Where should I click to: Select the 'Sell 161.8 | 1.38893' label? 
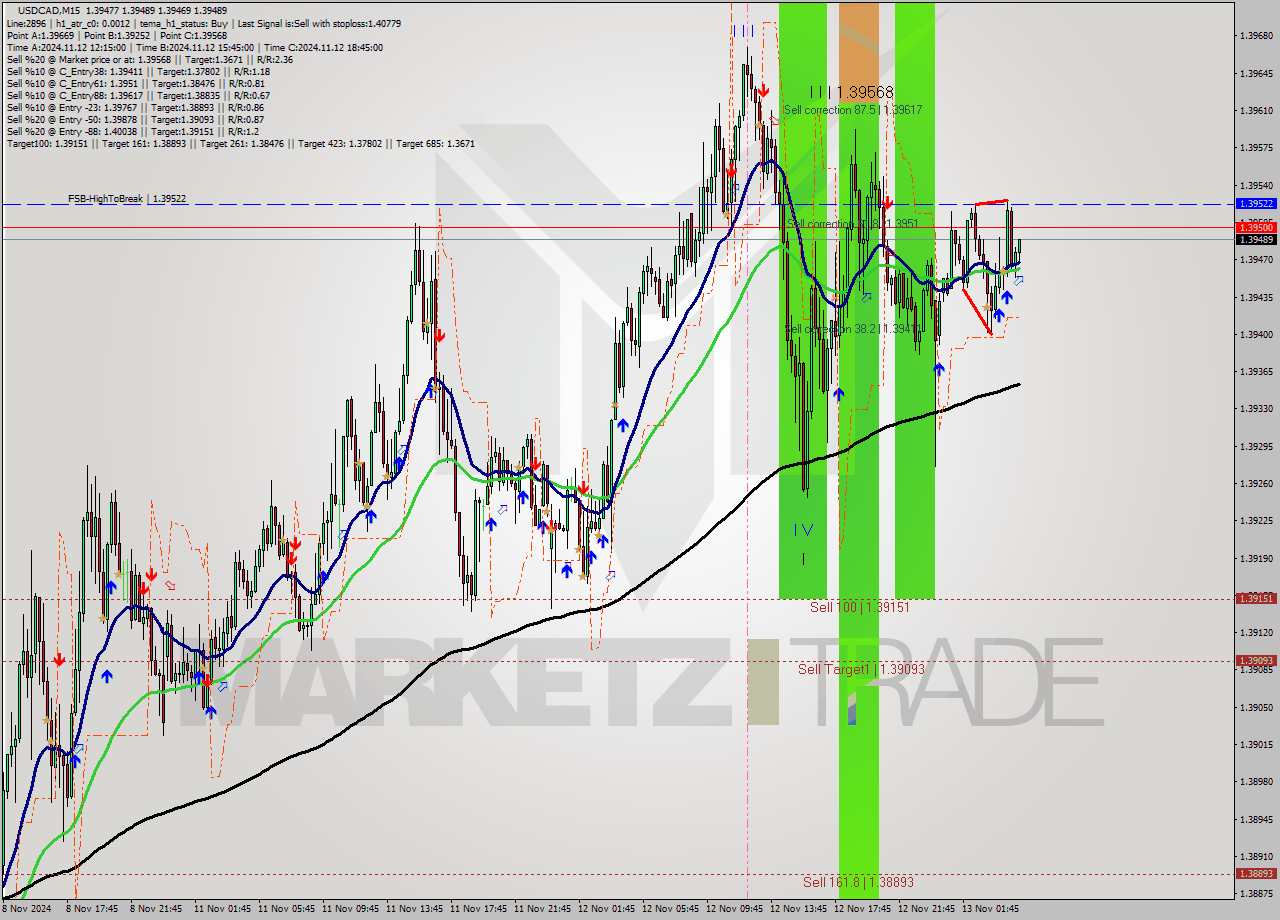858,882
